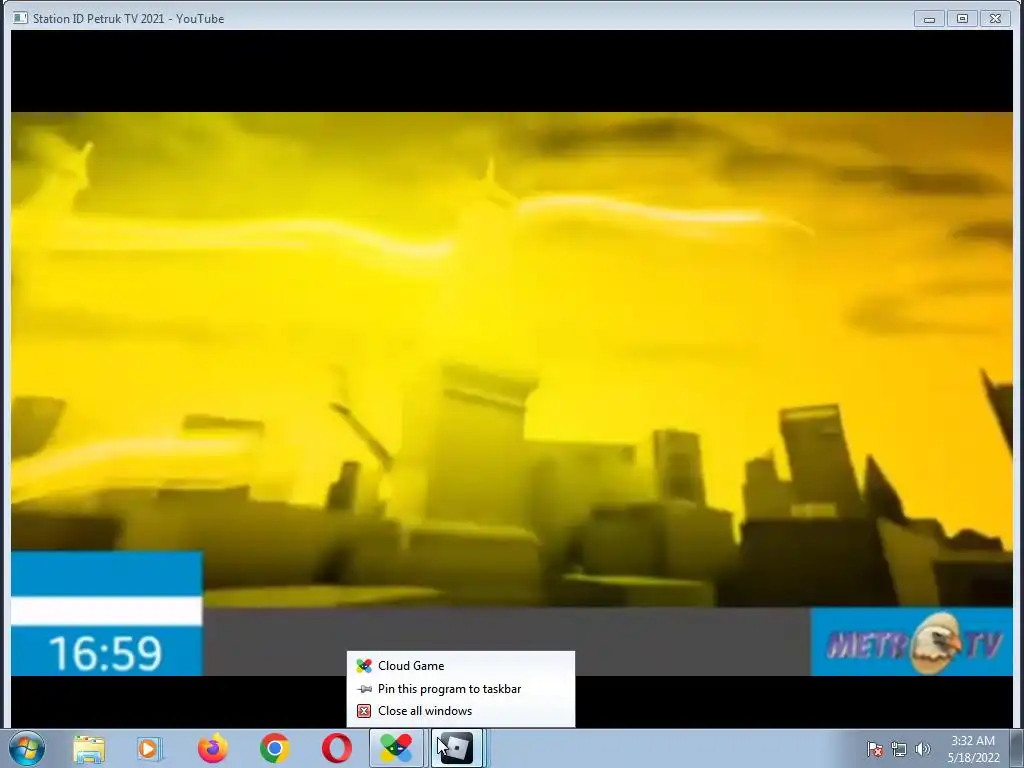The width and height of the screenshot is (1024, 768).
Task: Open Opera browser from the taskbar
Action: pos(336,748)
